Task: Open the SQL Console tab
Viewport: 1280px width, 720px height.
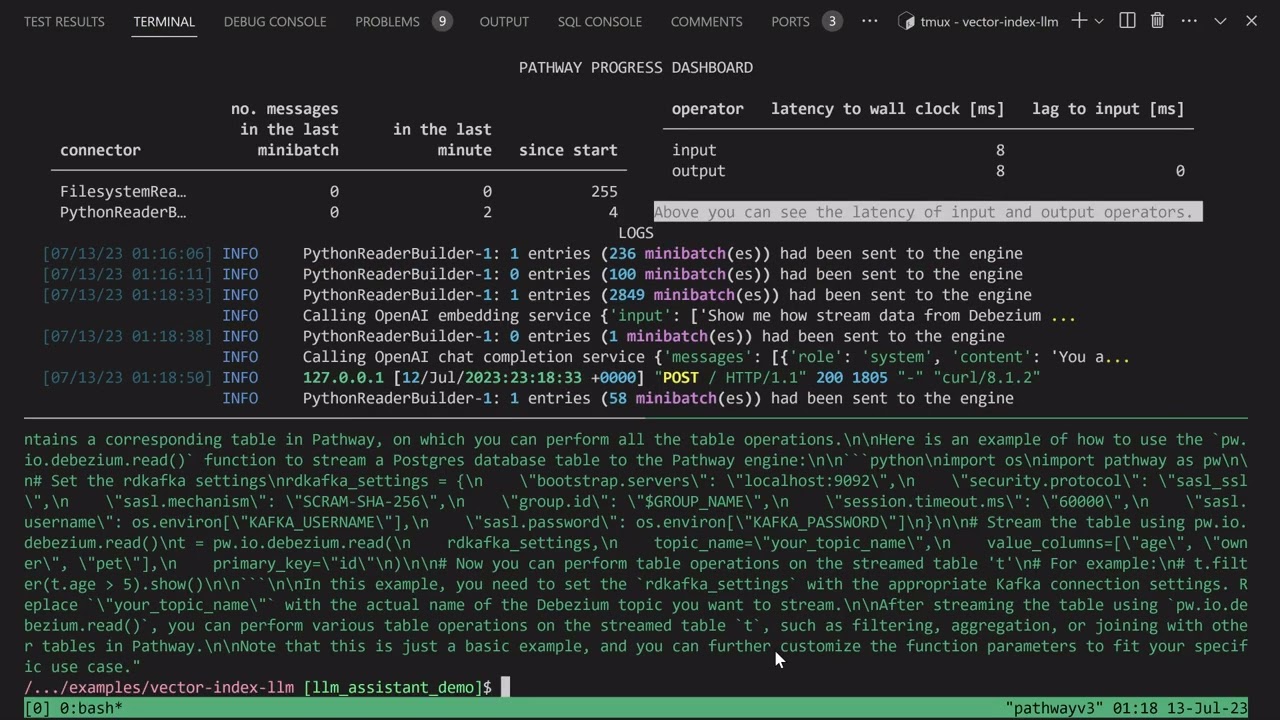Action: [600, 21]
